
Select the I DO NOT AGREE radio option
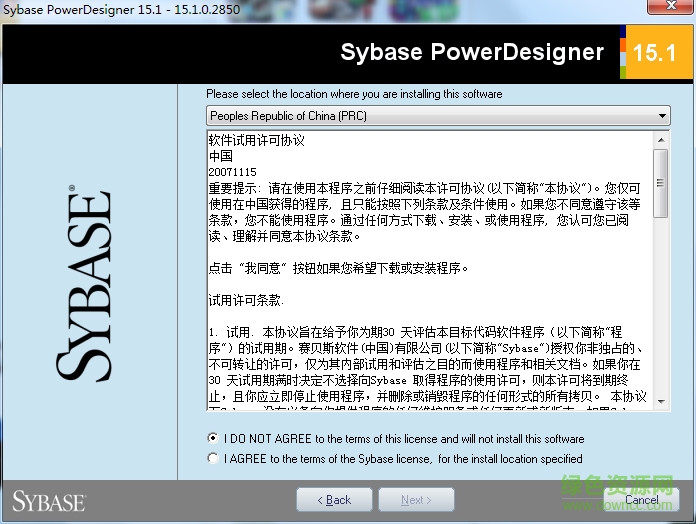tap(212, 438)
